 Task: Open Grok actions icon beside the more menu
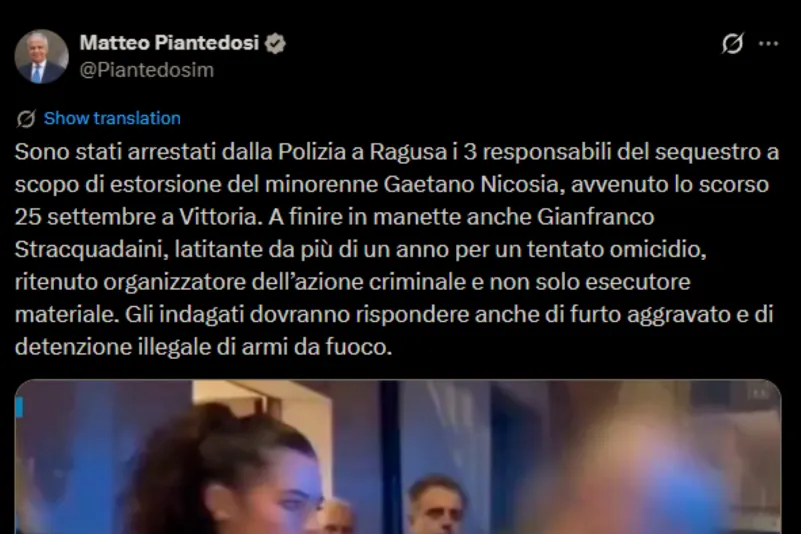tap(733, 43)
